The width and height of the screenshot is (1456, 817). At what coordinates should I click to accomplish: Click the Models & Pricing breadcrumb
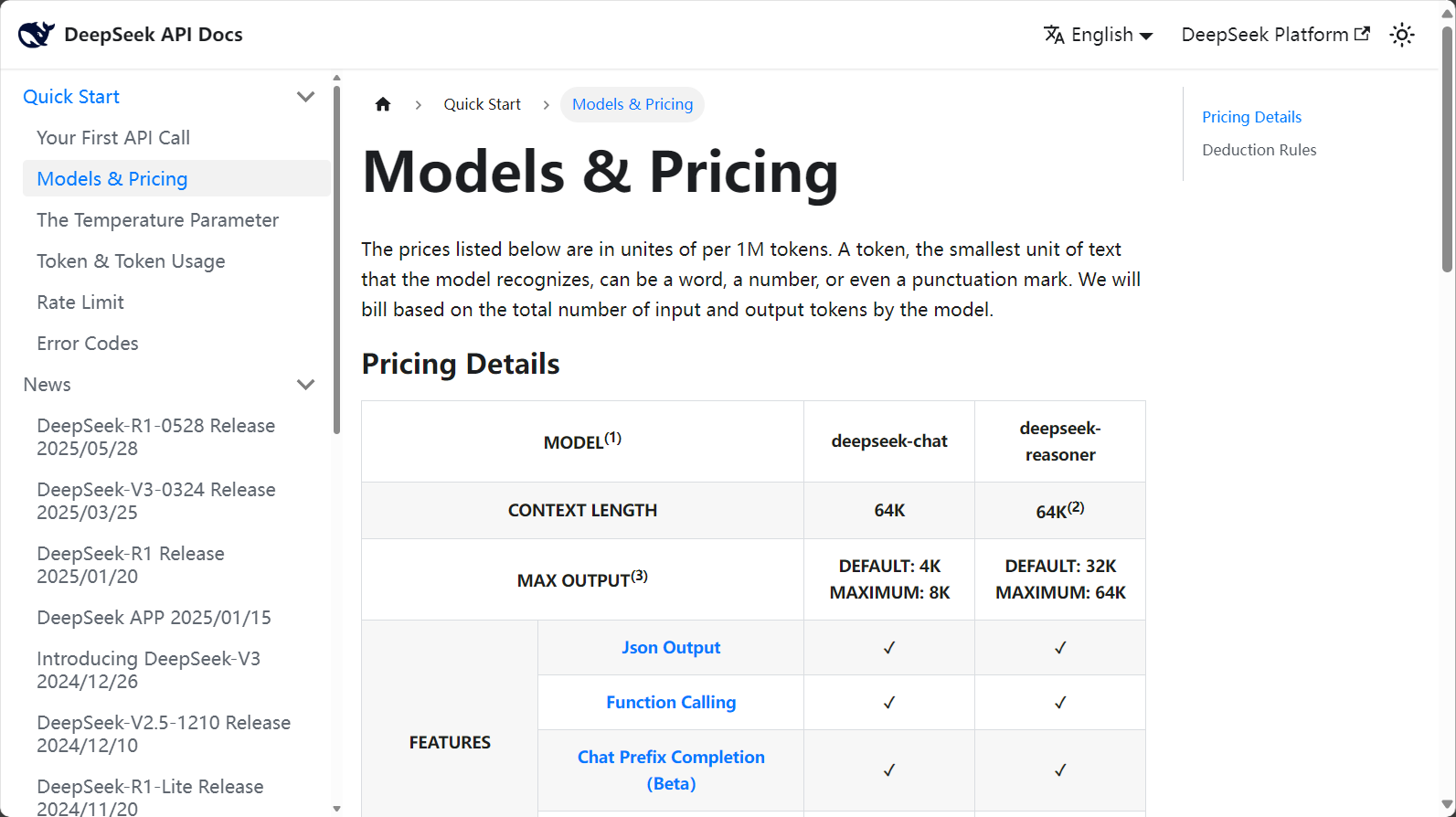click(632, 104)
